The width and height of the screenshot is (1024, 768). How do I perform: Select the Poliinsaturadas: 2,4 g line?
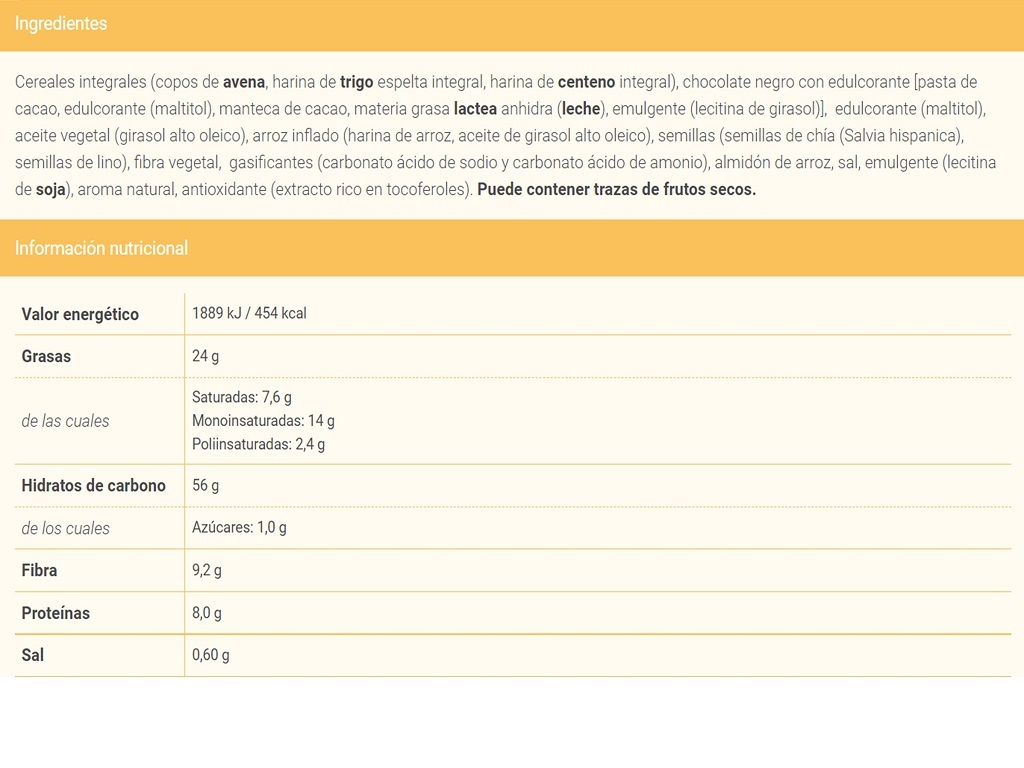[x=259, y=444]
